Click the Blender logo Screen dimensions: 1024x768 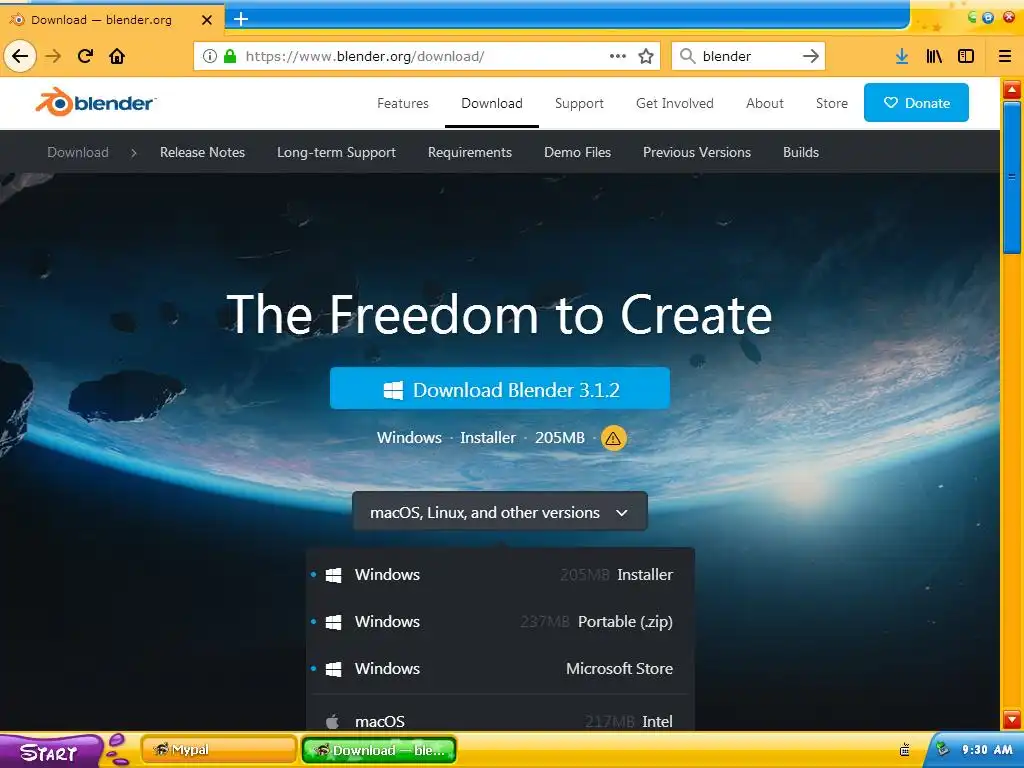pyautogui.click(x=96, y=103)
